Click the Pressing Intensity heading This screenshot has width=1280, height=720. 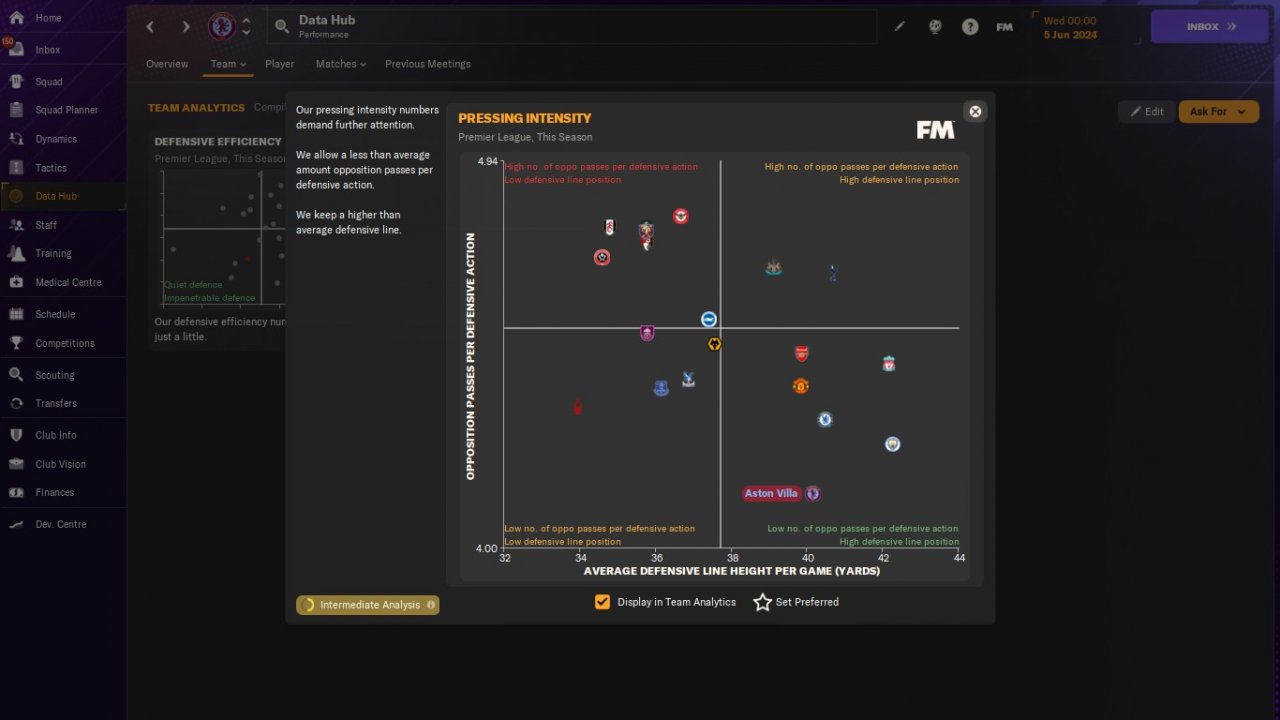click(x=525, y=118)
